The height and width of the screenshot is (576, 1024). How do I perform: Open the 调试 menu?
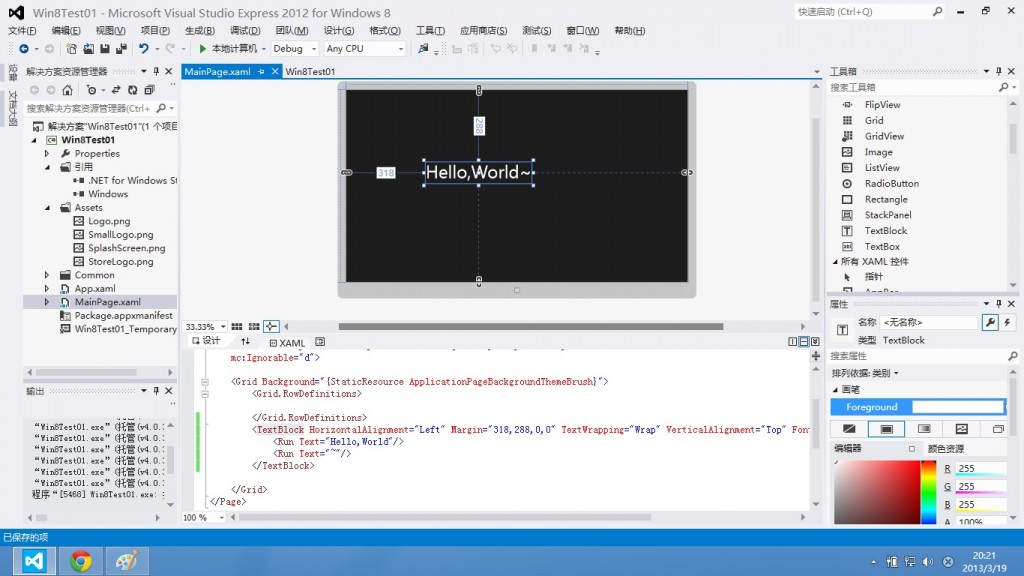click(245, 30)
